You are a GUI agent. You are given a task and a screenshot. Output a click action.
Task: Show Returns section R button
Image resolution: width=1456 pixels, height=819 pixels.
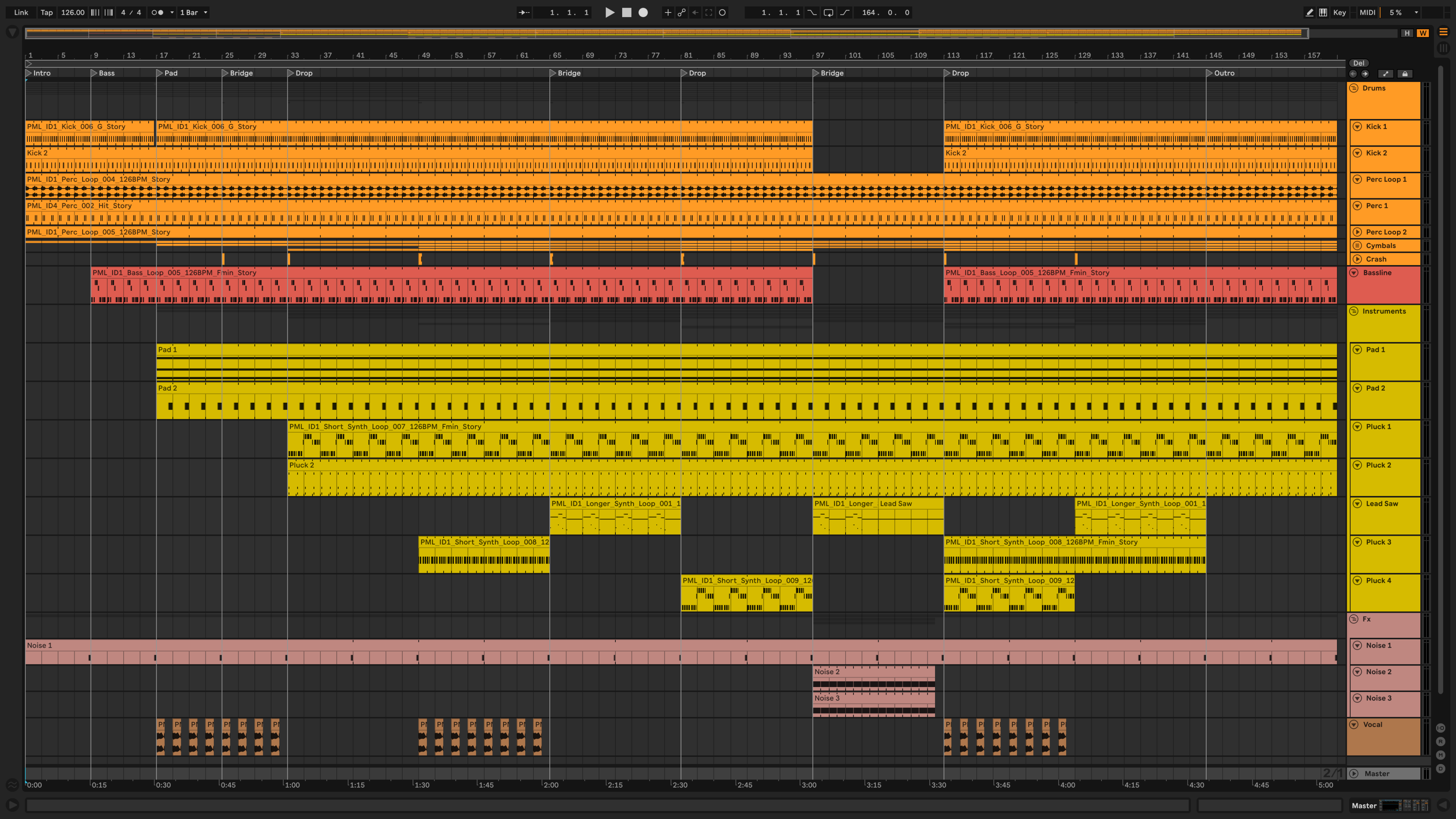[x=1441, y=742]
